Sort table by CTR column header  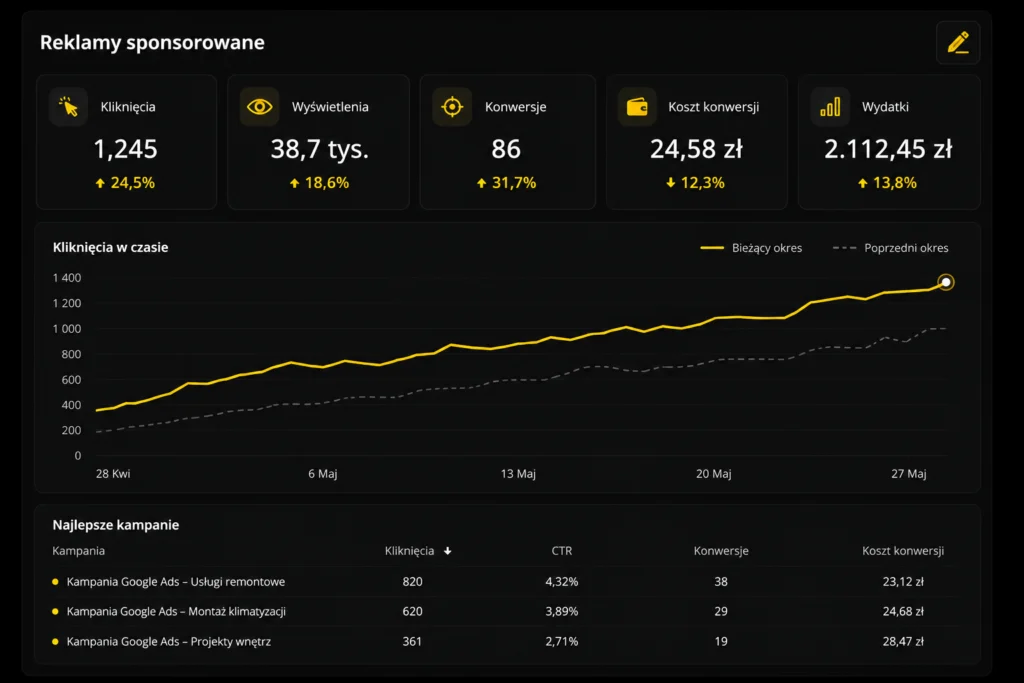pyautogui.click(x=562, y=551)
